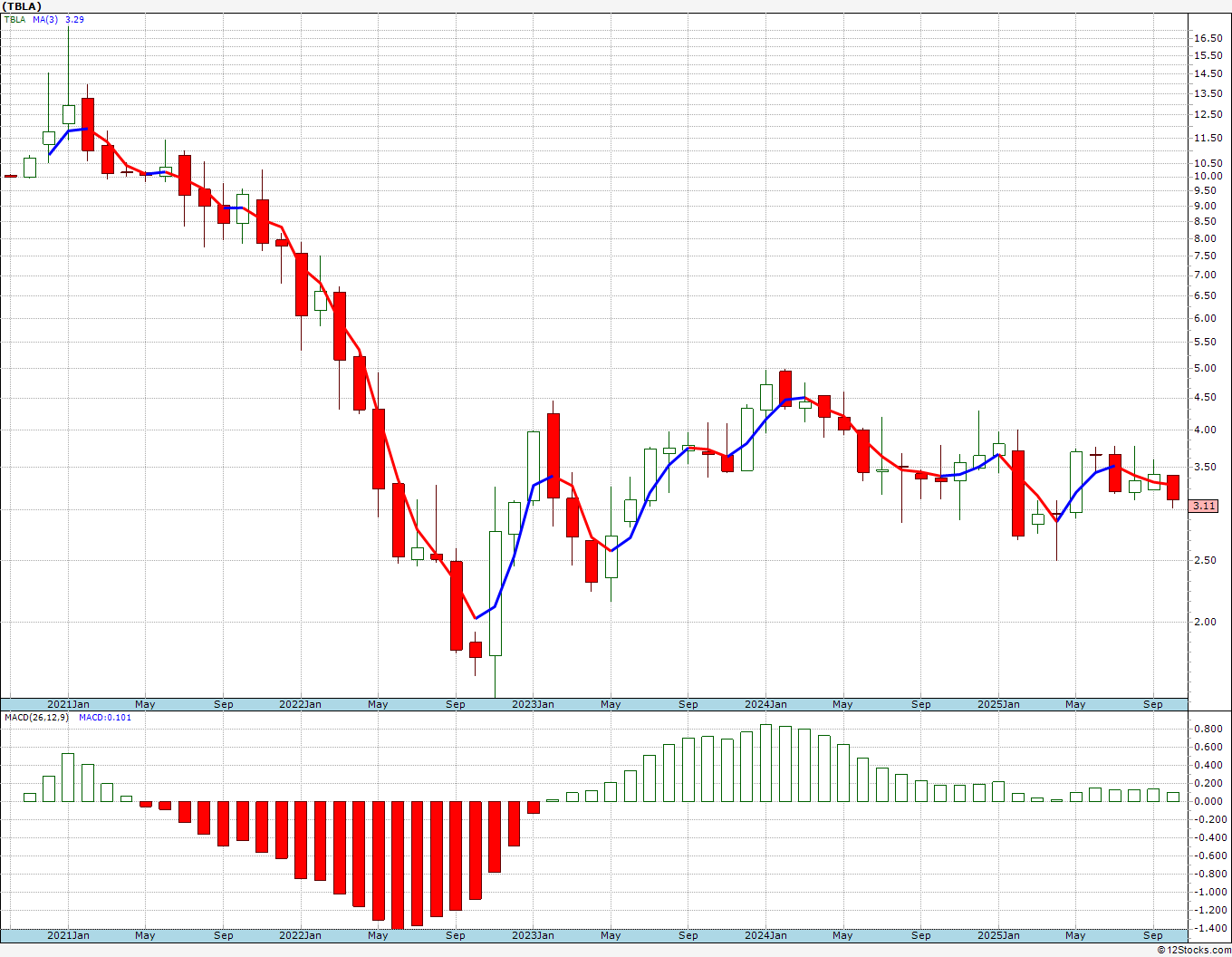Screen dimensions: 1232x957
Task: Click the tallest MACD histogram bar near 2024Jan
Action: click(x=765, y=763)
